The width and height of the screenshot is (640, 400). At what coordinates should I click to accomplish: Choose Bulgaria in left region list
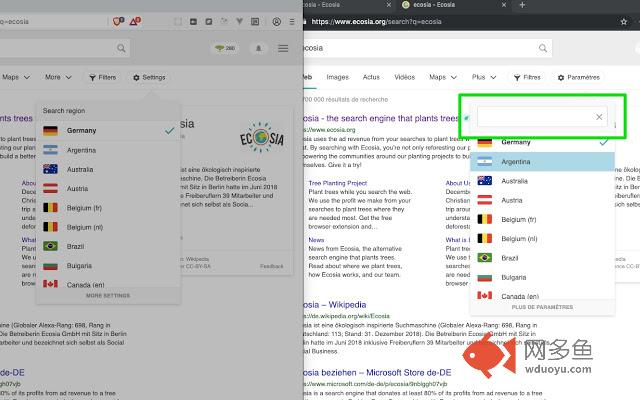pyautogui.click(x=108, y=266)
